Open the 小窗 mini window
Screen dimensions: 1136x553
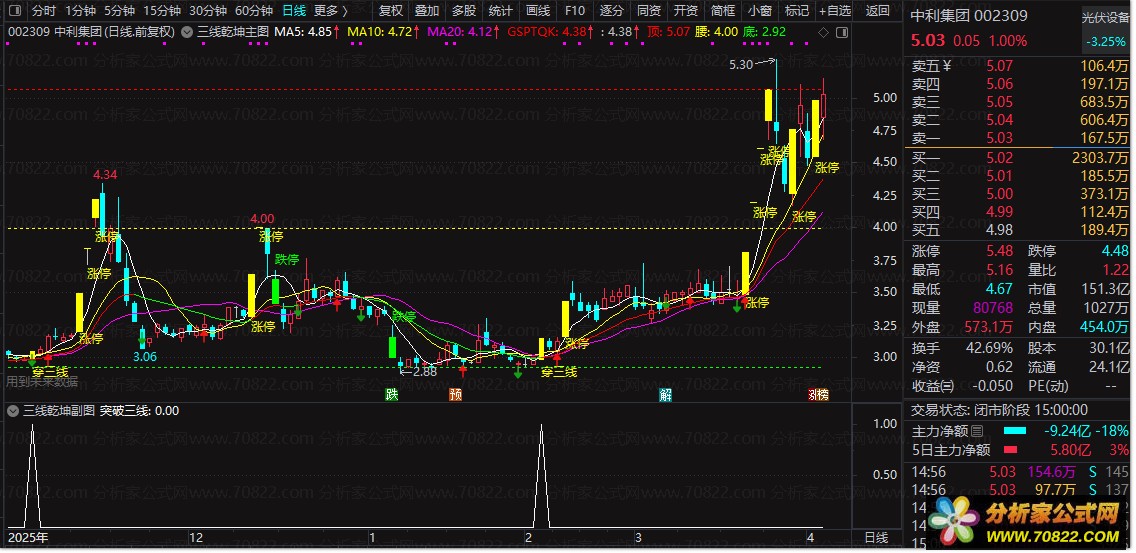click(759, 11)
